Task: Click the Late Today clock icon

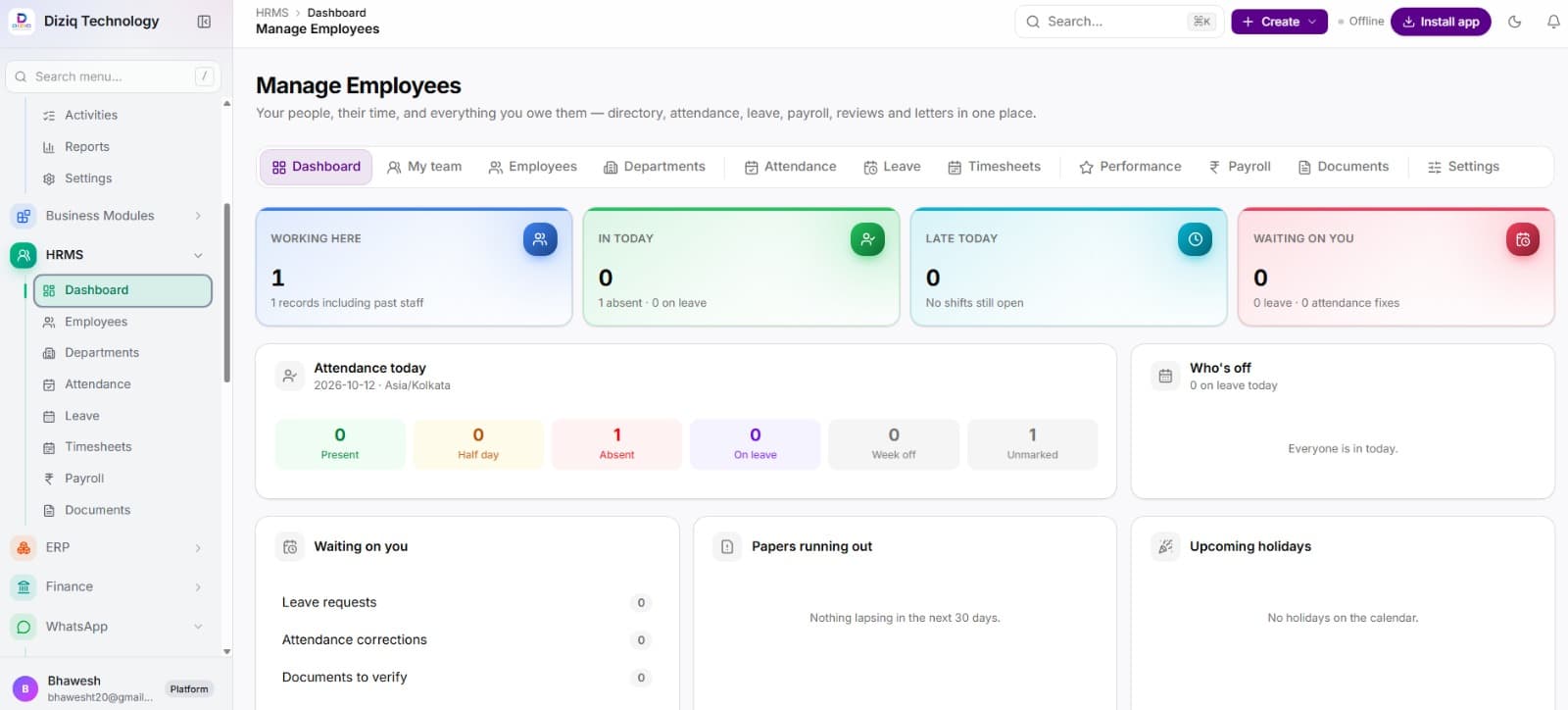Action: click(1195, 239)
